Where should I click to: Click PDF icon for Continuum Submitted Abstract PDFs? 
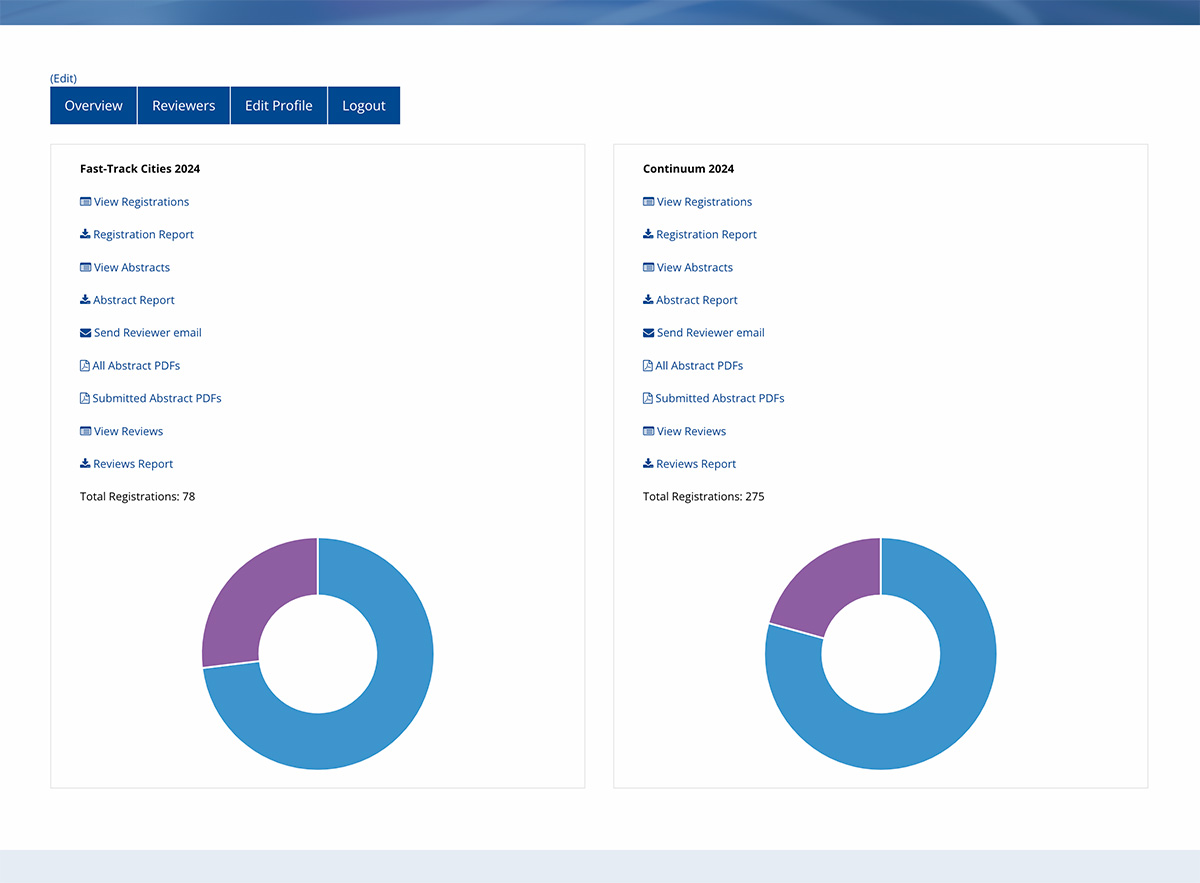coord(648,398)
